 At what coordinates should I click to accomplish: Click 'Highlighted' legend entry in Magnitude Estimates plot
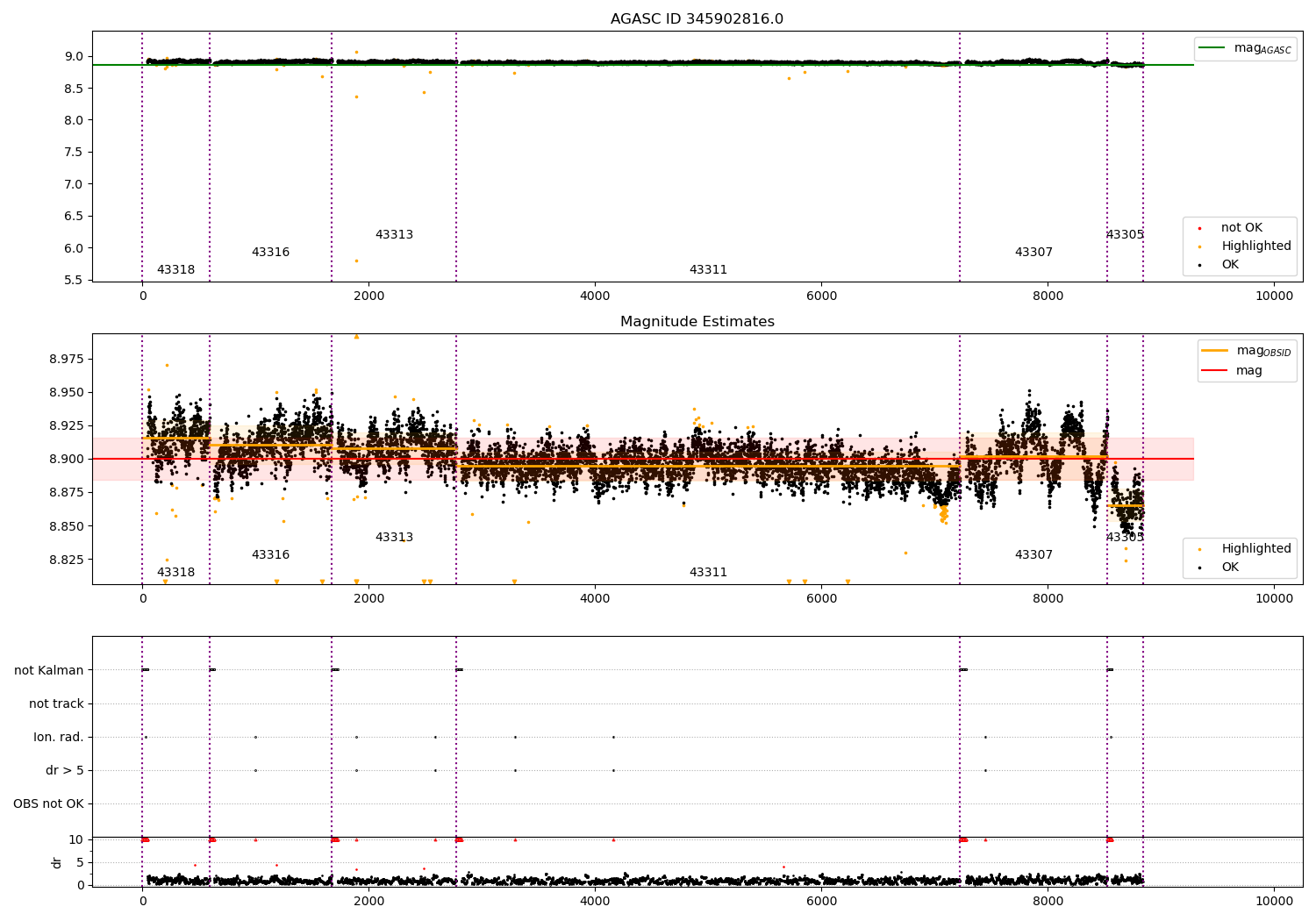[x=1256, y=549]
